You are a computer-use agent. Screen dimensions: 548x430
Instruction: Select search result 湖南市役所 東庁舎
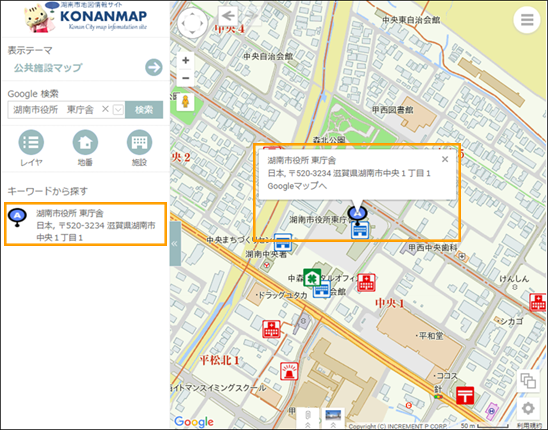(x=85, y=224)
